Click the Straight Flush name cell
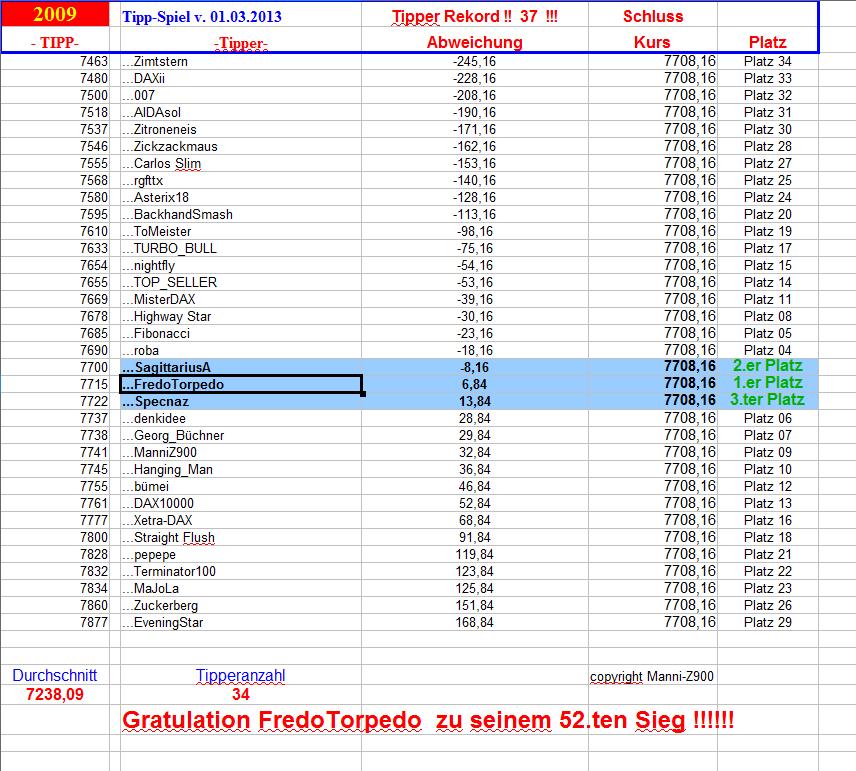The image size is (856, 771). (241, 537)
